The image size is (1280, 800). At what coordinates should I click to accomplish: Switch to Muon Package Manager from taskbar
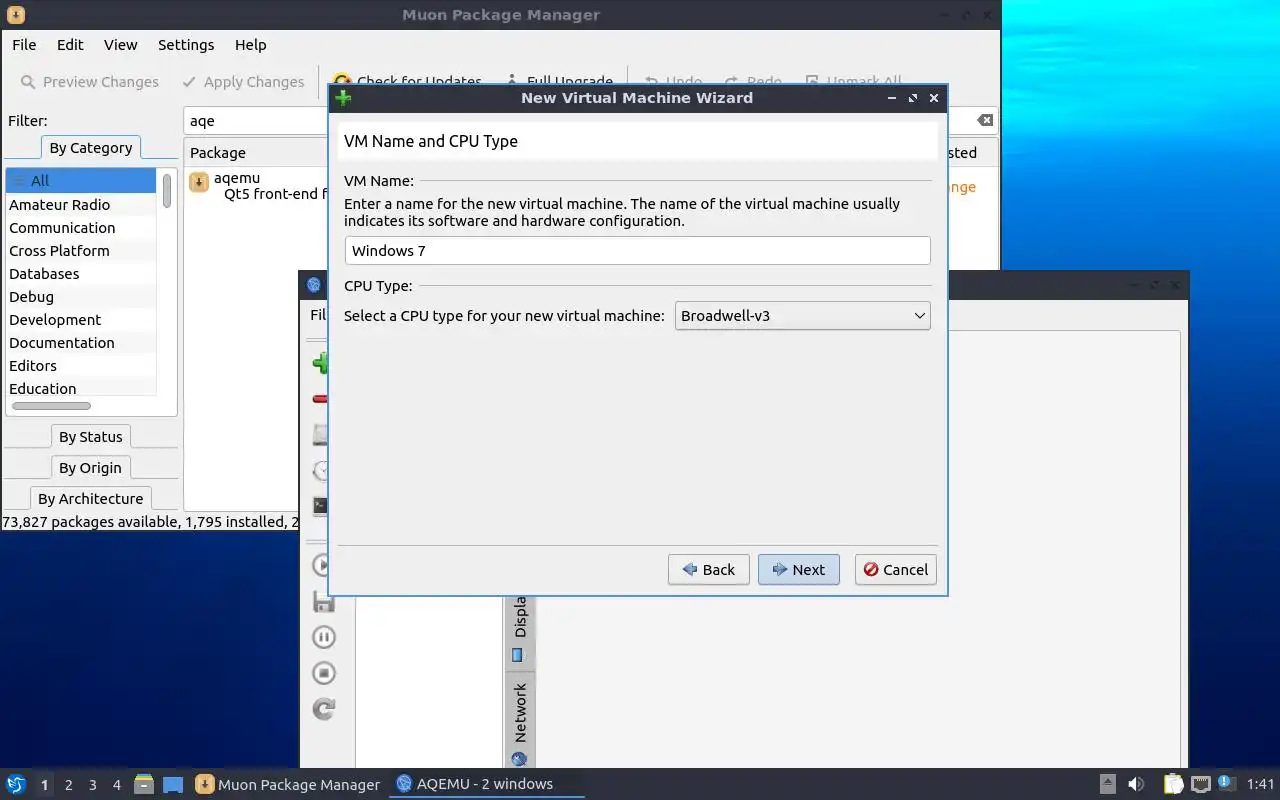[x=288, y=784]
